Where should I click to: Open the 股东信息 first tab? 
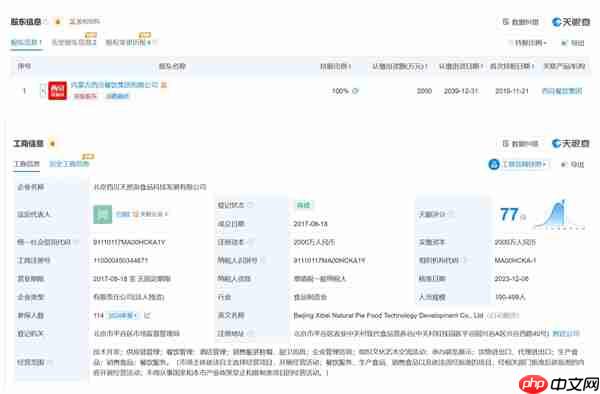coord(26,42)
